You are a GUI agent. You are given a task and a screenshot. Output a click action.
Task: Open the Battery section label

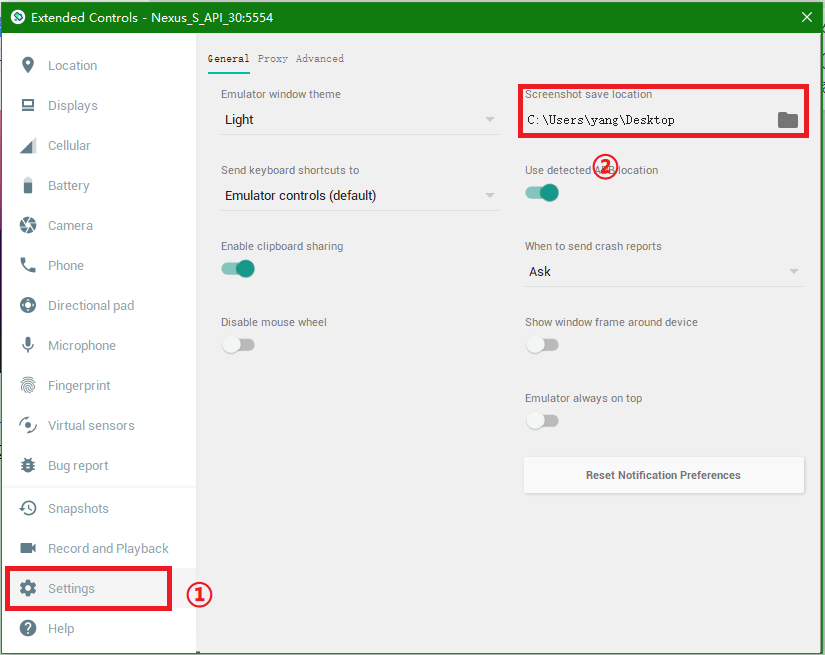coord(68,186)
